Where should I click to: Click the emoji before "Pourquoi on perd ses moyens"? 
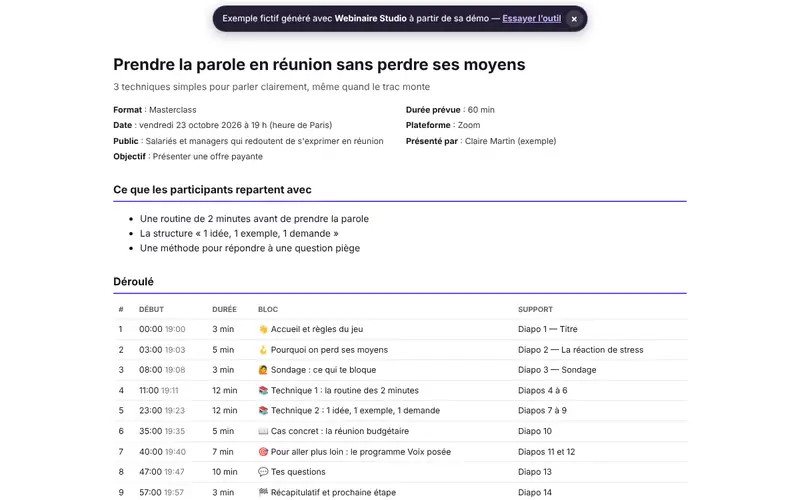263,349
